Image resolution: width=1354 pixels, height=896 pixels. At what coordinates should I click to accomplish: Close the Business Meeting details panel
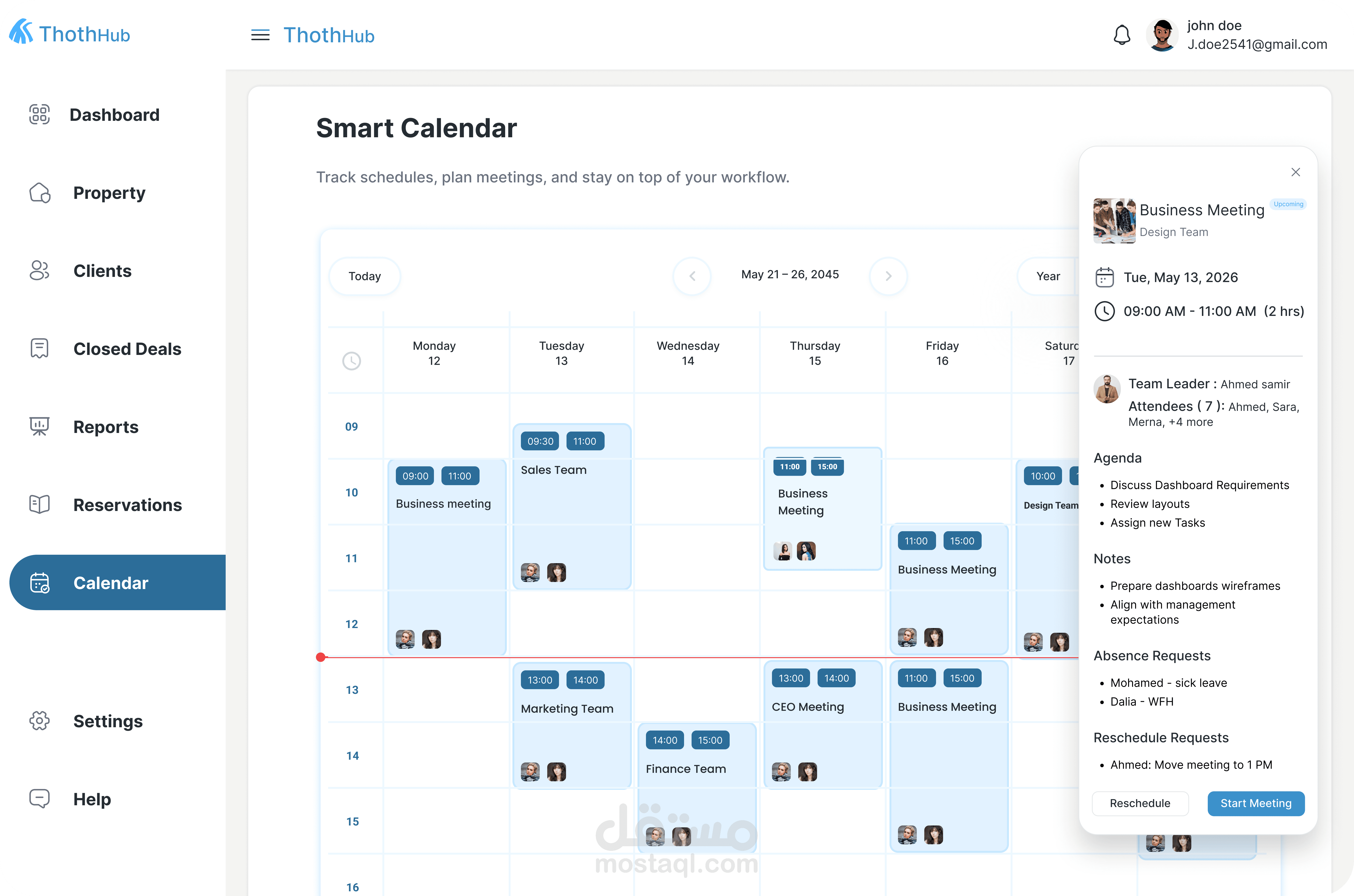click(x=1295, y=172)
